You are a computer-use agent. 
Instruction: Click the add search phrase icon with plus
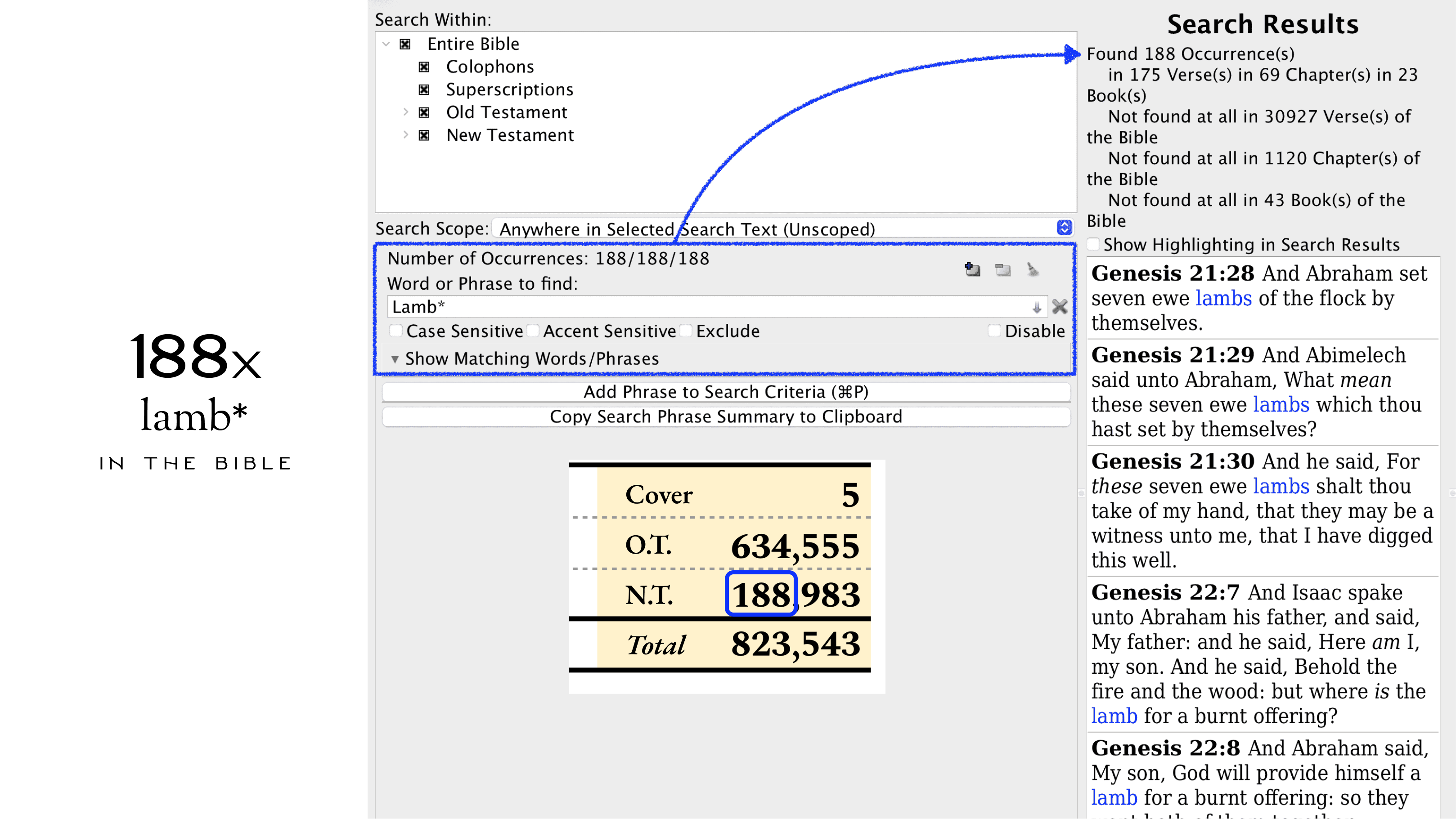click(x=972, y=269)
